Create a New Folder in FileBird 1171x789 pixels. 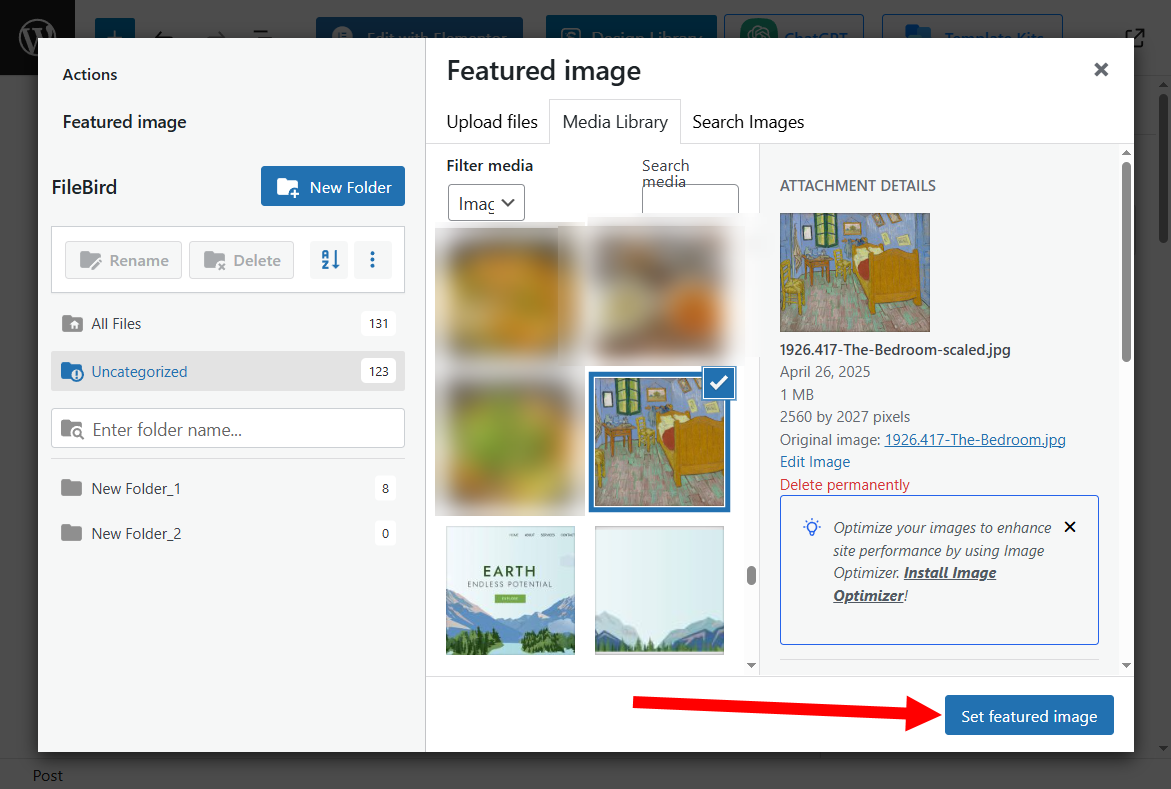point(332,186)
